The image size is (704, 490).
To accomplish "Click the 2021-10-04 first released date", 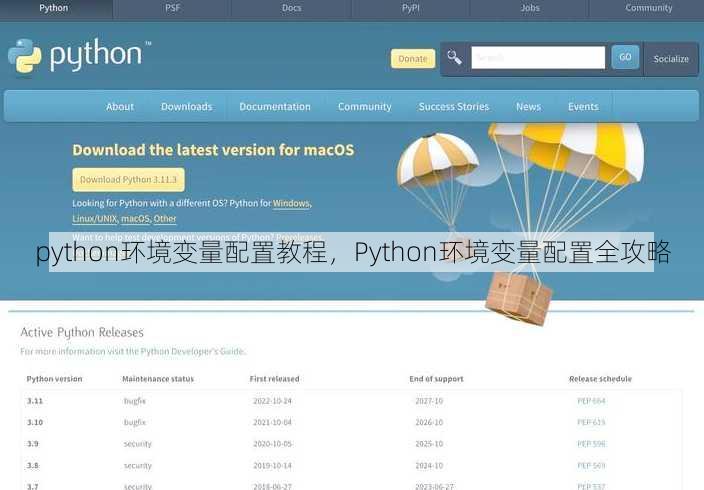I will coord(273,422).
